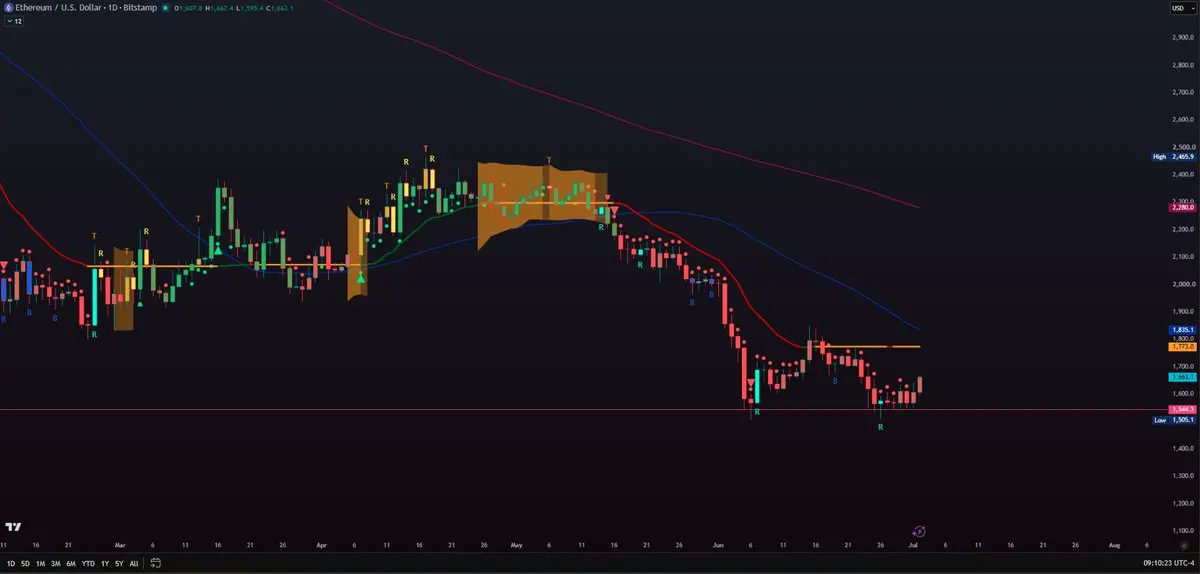Click the open value O 1,607.8 readout
The image size is (1200, 574).
(x=187, y=7)
